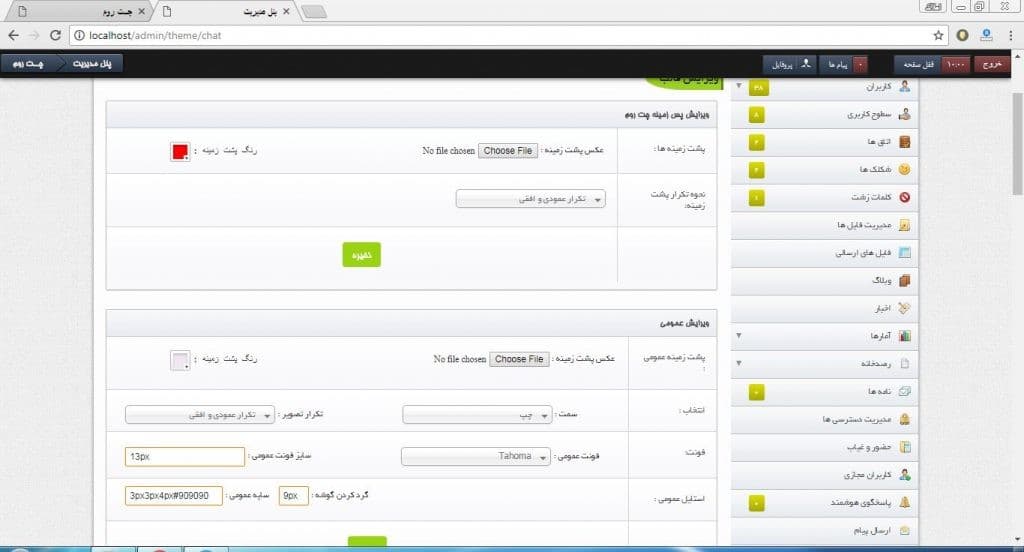Reload the page in the browser

pyautogui.click(x=56, y=35)
